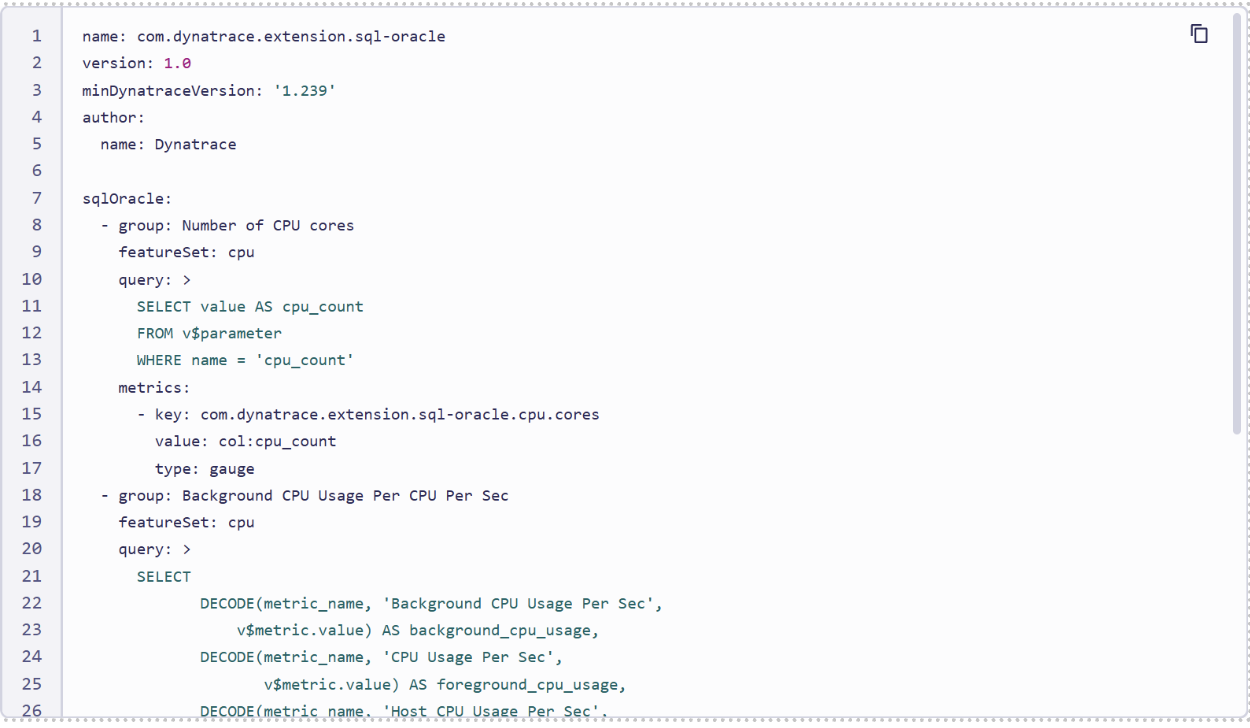Image resolution: width=1250 pixels, height=728 pixels.
Task: Click the group Number of CPU cores line
Action: pyautogui.click(x=227, y=225)
